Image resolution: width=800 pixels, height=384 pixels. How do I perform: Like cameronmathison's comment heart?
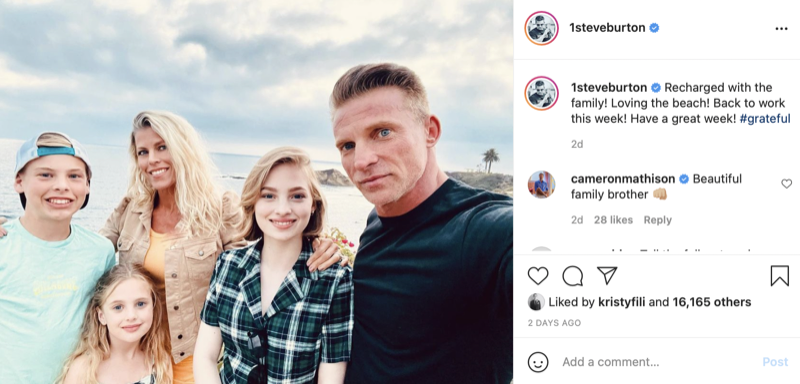click(787, 184)
